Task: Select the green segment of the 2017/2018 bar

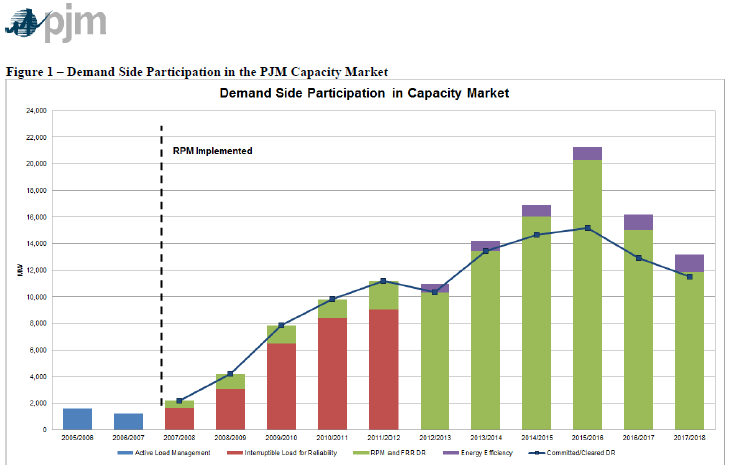Action: pos(689,350)
